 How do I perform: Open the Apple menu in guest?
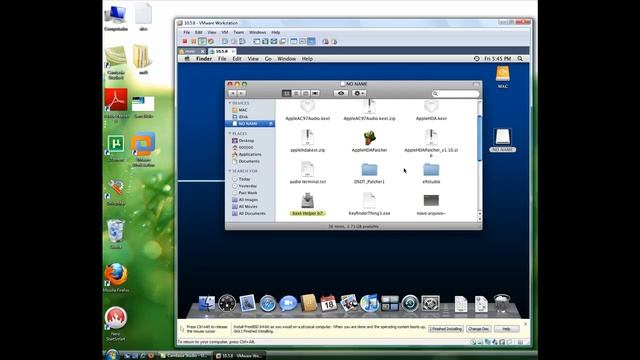click(187, 59)
